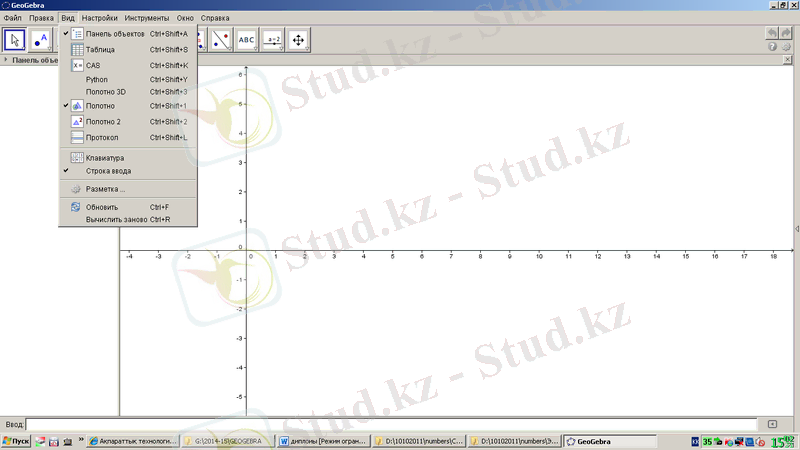Image resolution: width=800 pixels, height=450 pixels.
Task: Expand the Панель объектов header triangle
Action: [x=6, y=60]
